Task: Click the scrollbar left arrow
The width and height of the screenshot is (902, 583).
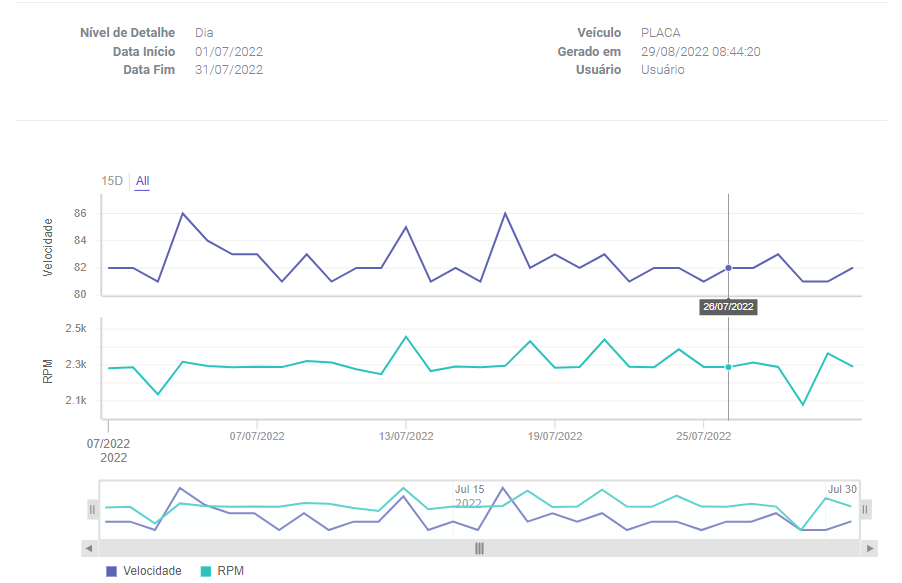Action: pyautogui.click(x=89, y=548)
